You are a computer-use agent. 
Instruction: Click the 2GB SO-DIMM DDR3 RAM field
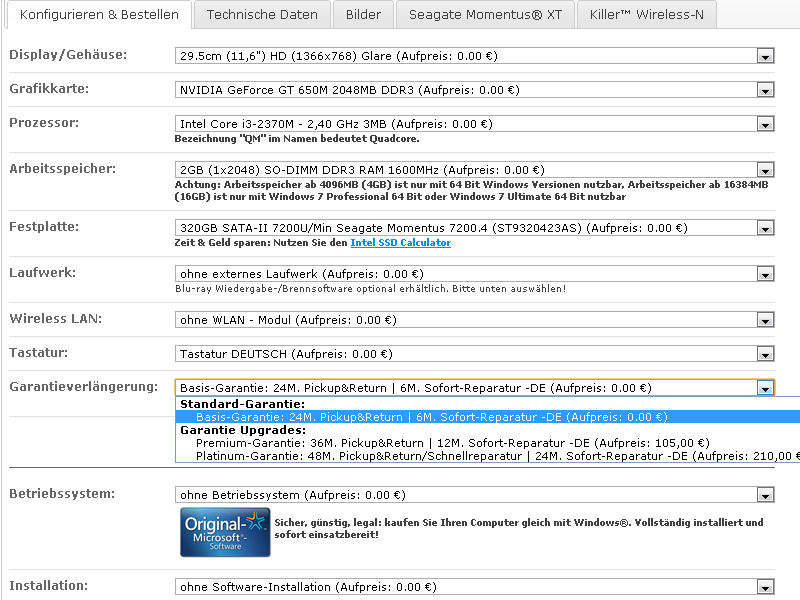474,170
